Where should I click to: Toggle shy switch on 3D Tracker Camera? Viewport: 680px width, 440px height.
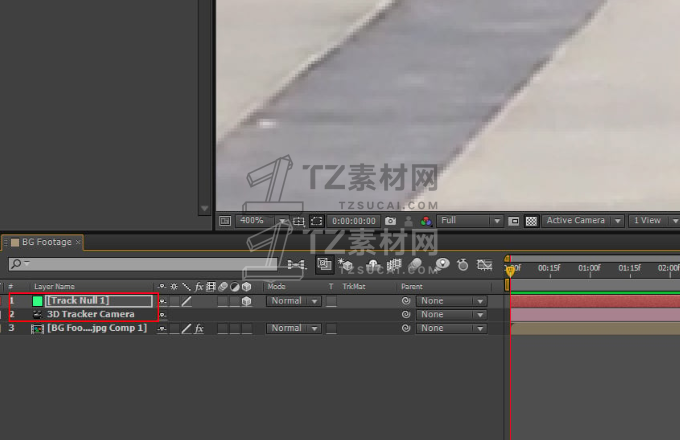[162, 315]
